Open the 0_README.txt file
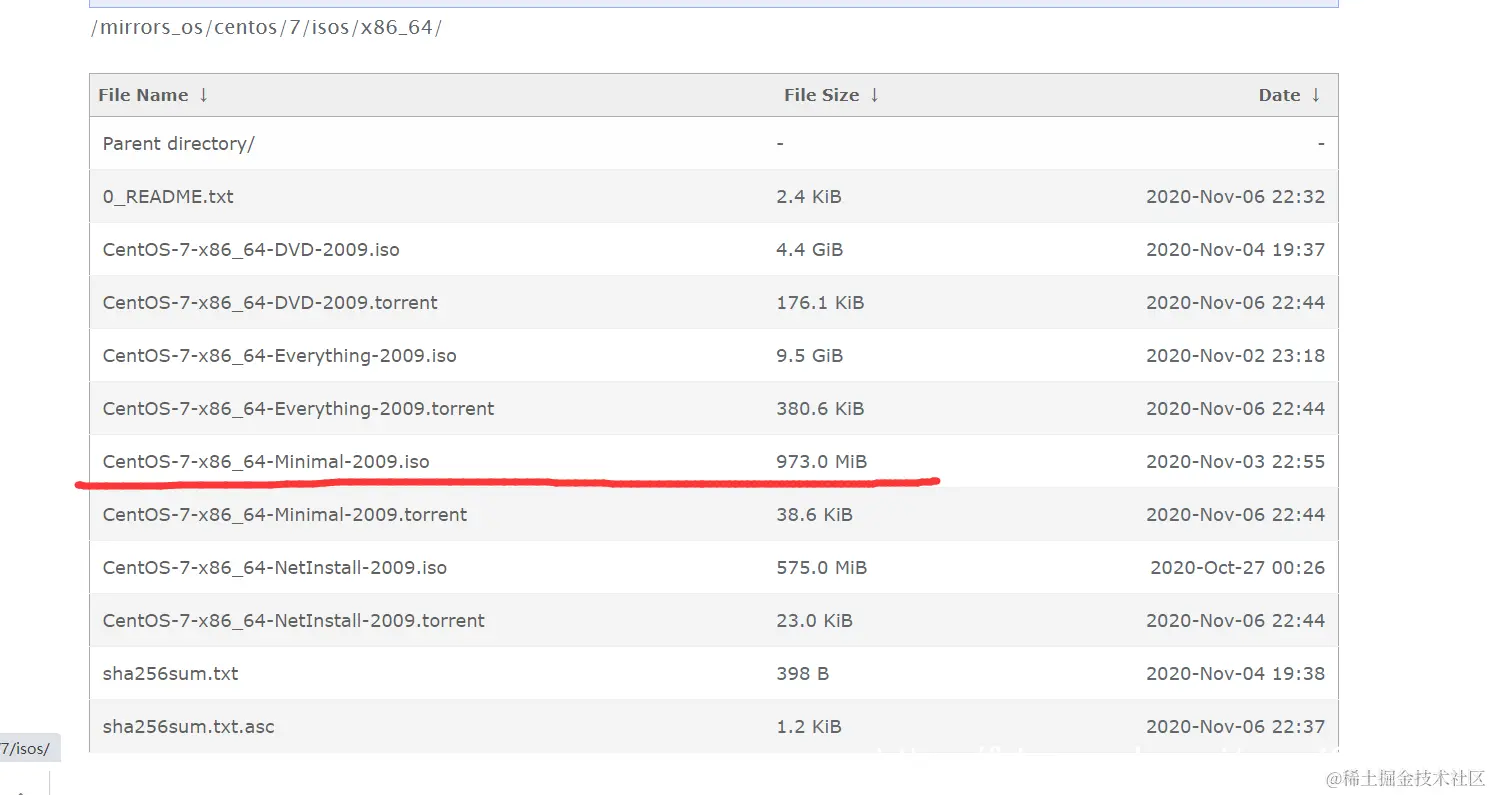The height and width of the screenshot is (795, 1492). click(x=168, y=197)
